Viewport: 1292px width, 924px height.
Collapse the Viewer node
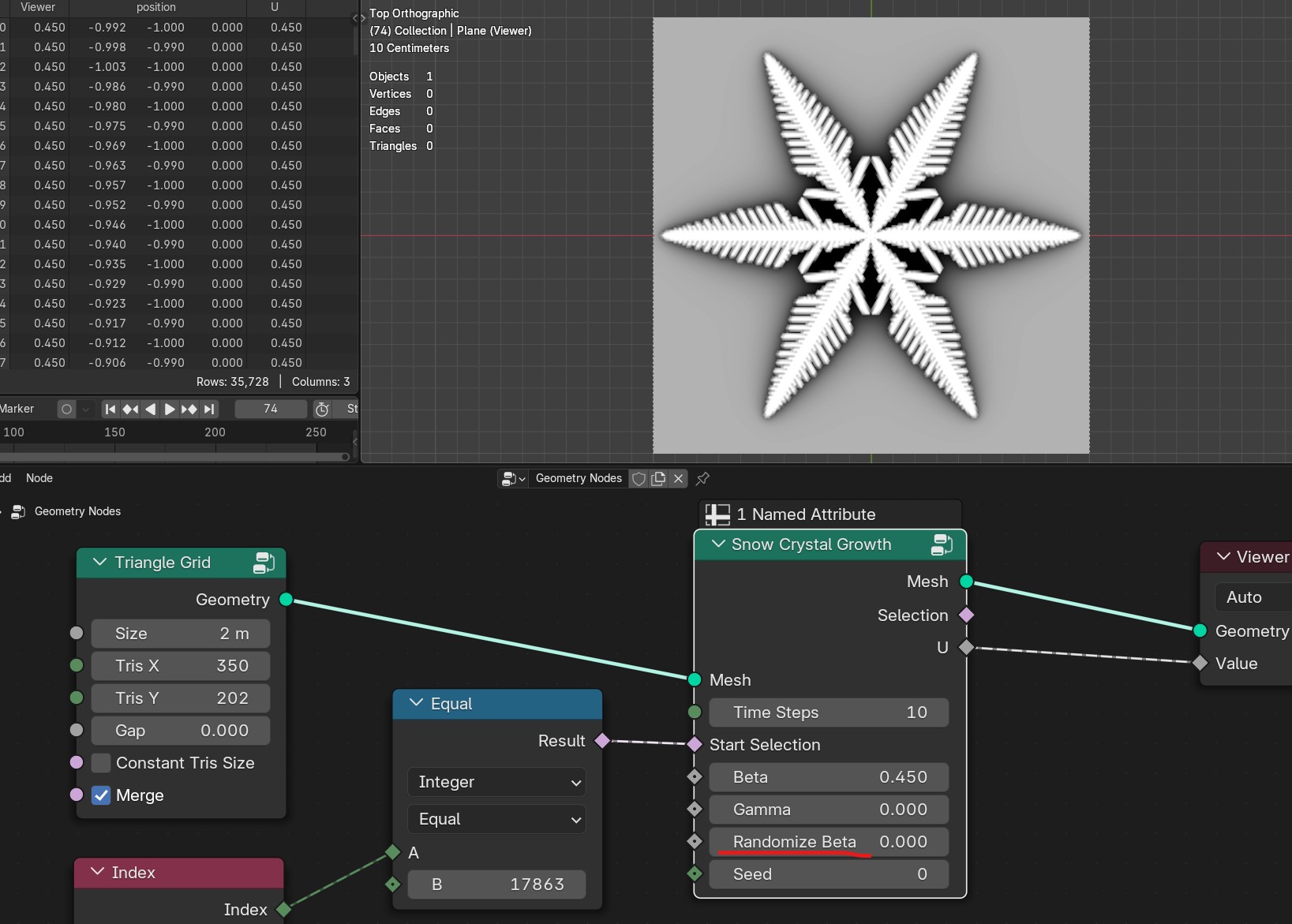point(1224,556)
